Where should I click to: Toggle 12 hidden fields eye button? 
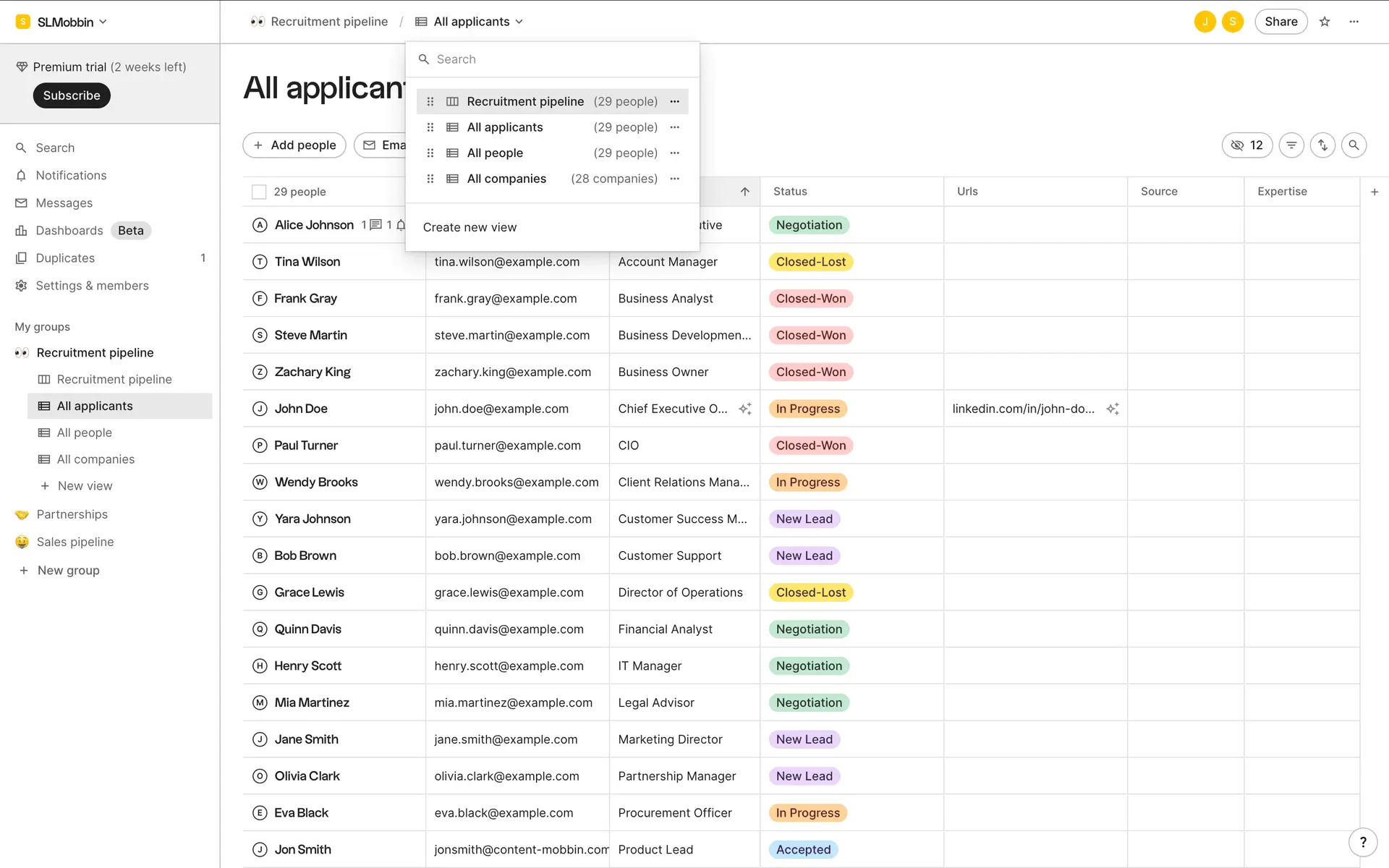(x=1246, y=145)
